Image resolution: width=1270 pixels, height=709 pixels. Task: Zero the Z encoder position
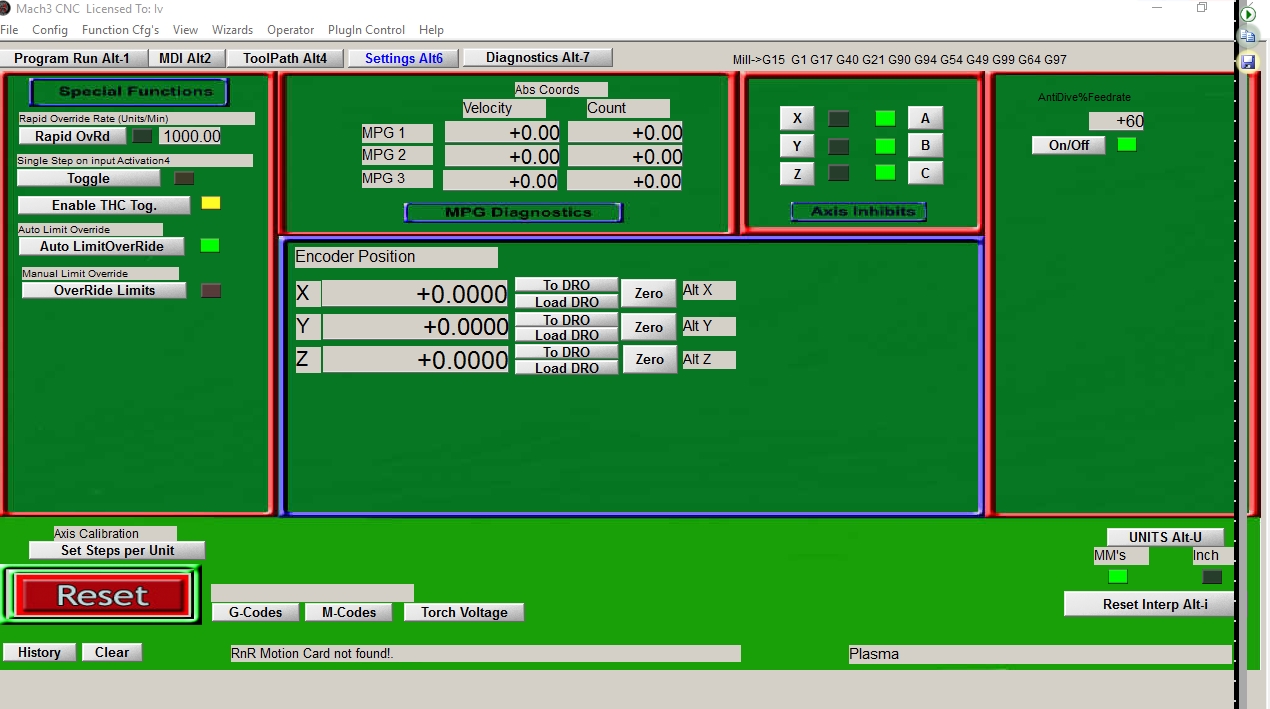[x=649, y=359]
